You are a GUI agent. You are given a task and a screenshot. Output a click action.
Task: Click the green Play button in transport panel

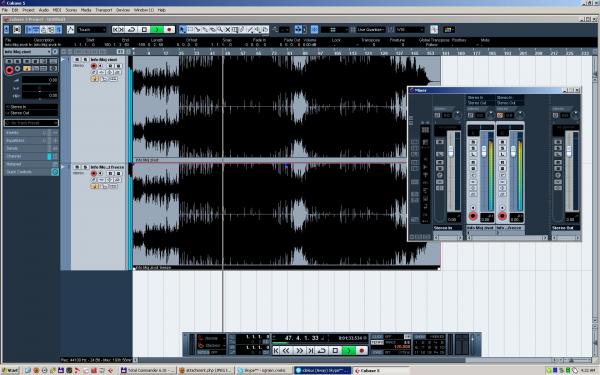349,350
